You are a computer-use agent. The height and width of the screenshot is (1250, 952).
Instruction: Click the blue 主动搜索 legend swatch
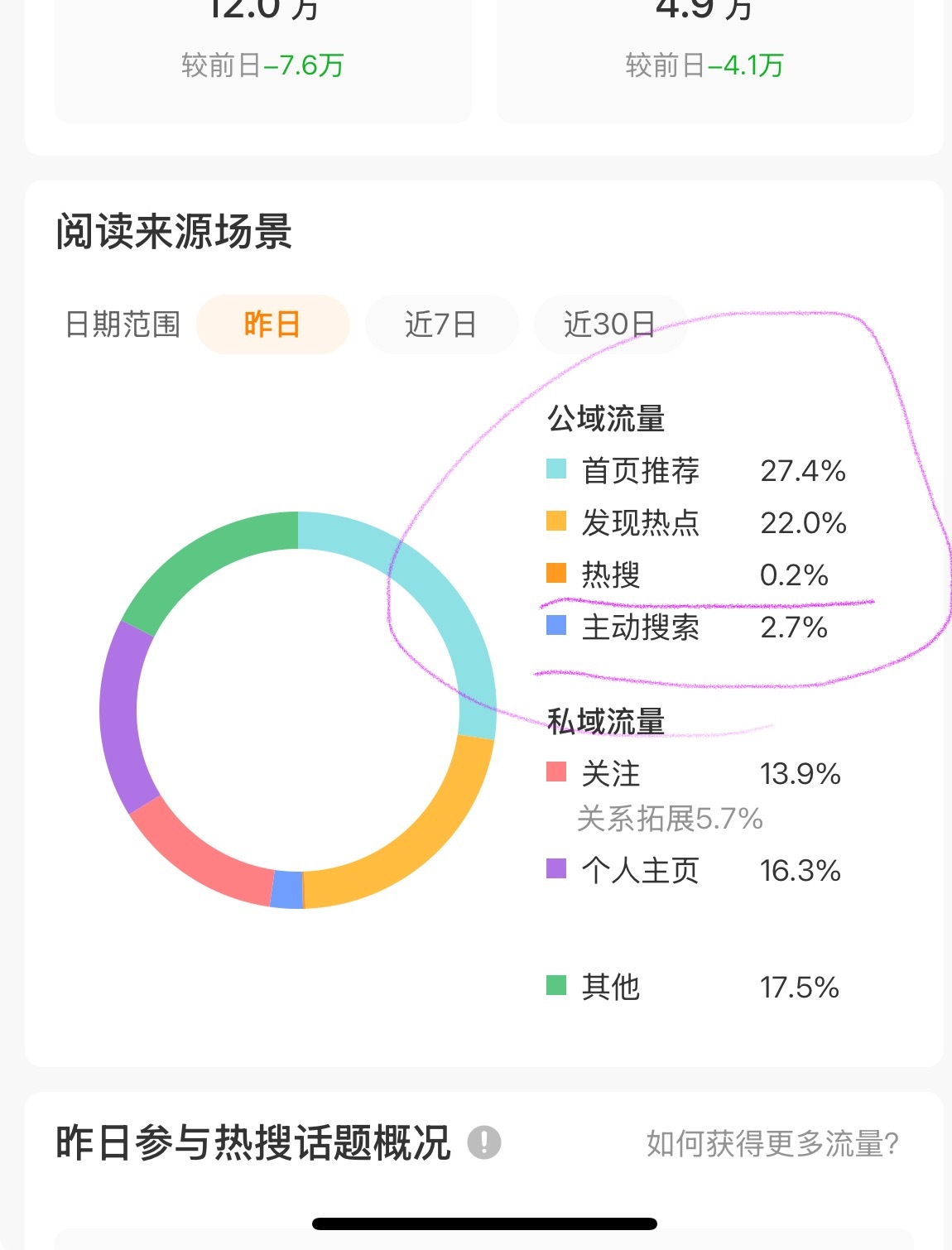[x=556, y=626]
